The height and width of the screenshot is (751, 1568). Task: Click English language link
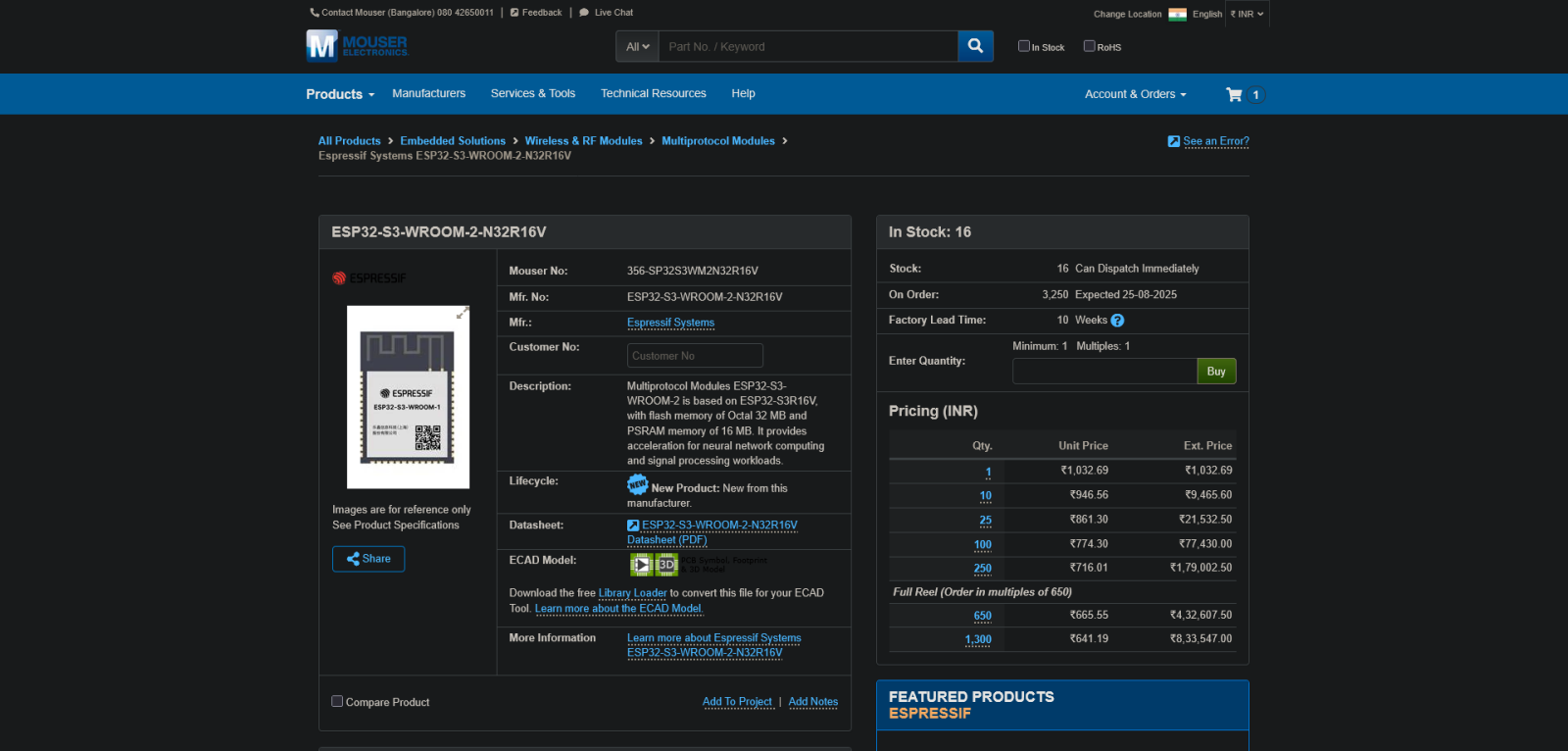[1207, 14]
